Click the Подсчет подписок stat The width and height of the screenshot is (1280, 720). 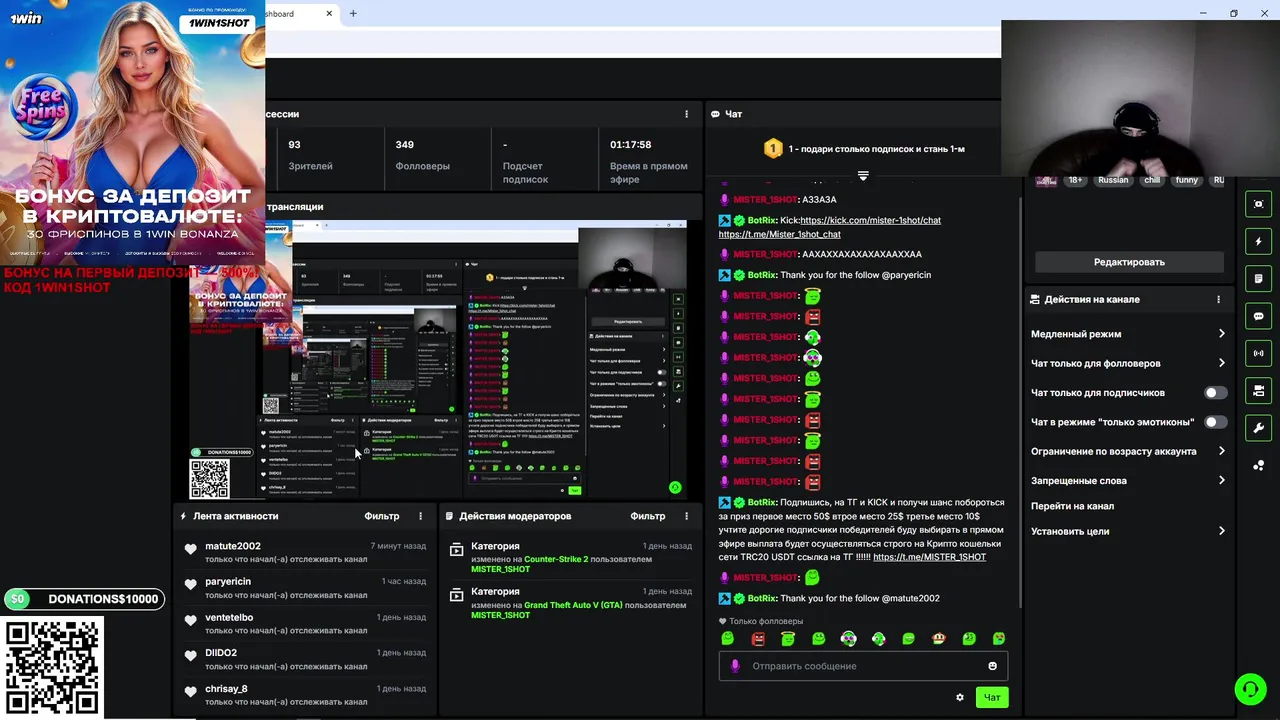[526, 162]
